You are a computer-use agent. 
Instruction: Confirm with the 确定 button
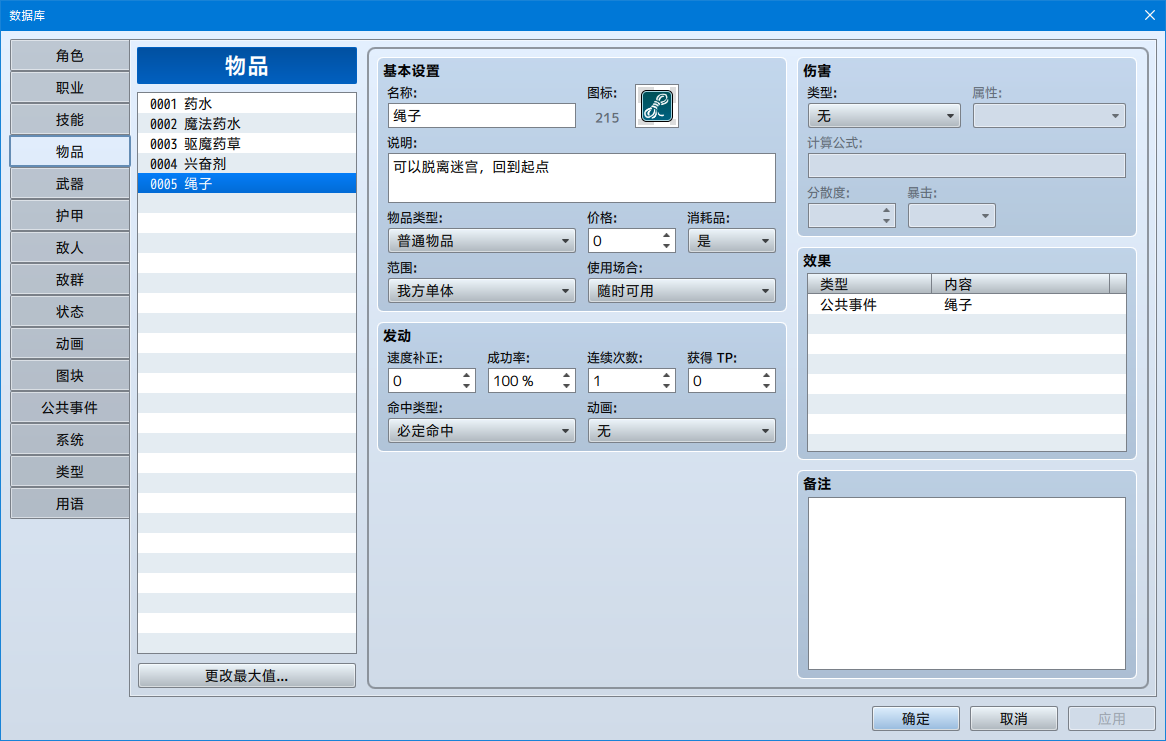tap(915, 719)
